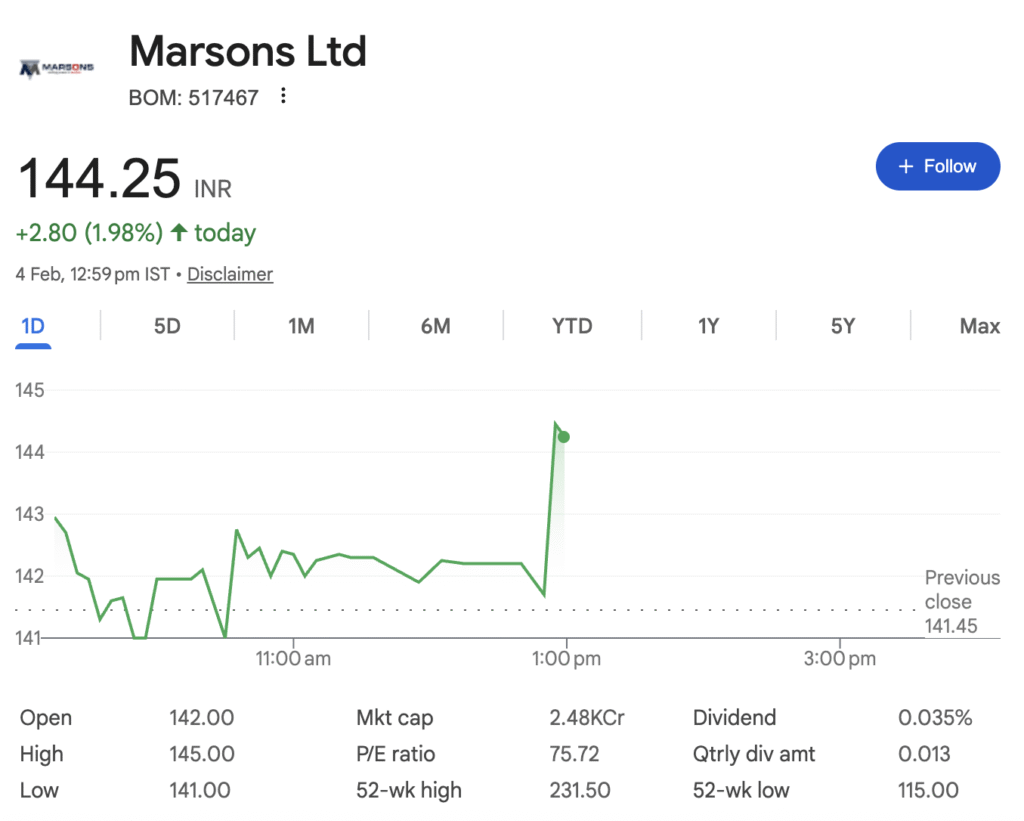1024x821 pixels.
Task: Switch to the 5D chart tab
Action: pyautogui.click(x=167, y=326)
